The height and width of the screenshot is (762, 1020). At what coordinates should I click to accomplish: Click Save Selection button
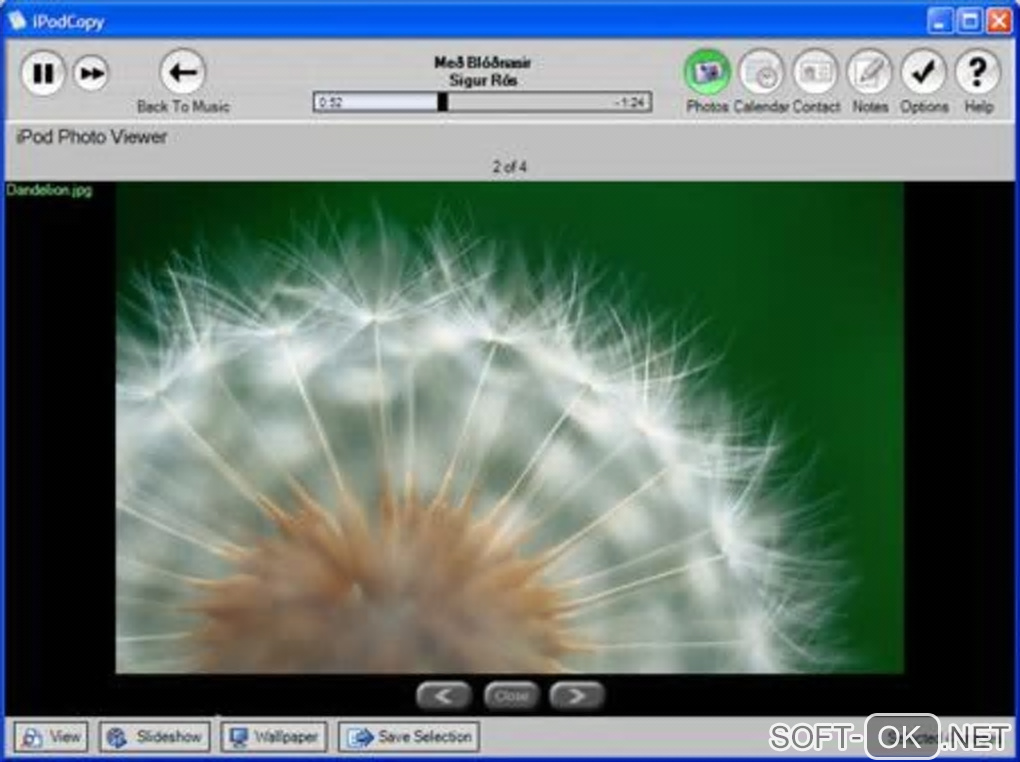pyautogui.click(x=409, y=737)
